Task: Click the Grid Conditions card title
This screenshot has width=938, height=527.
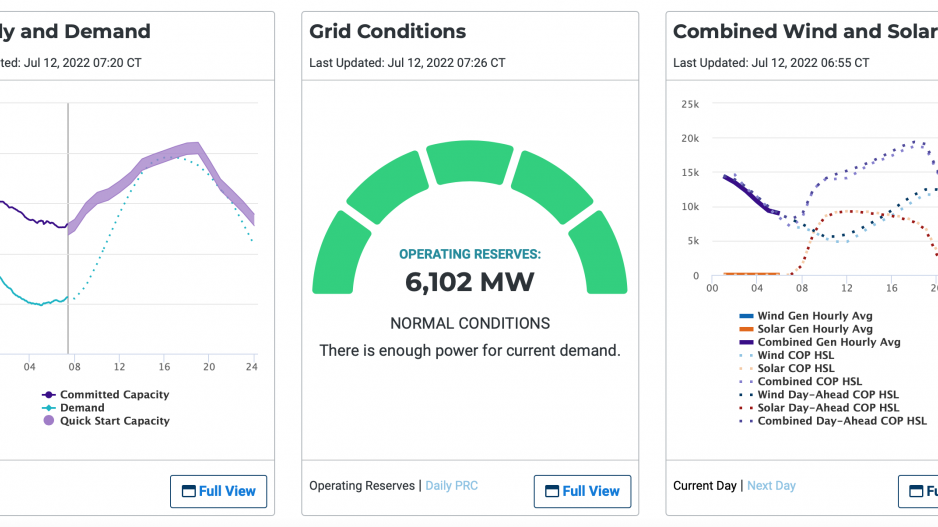Action: coord(388,32)
